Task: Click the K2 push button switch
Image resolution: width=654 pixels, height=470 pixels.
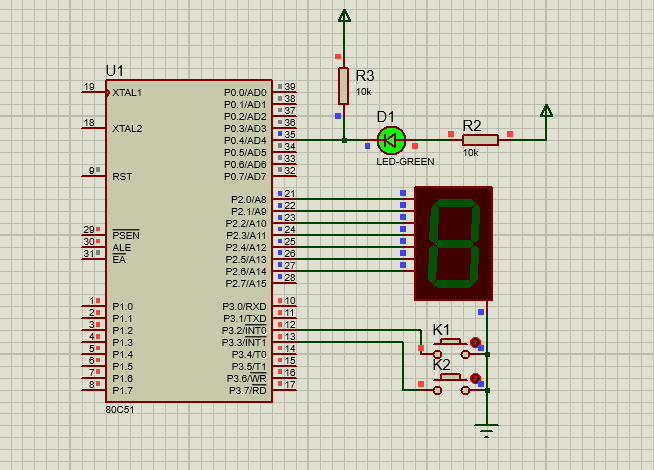Action: pos(451,384)
